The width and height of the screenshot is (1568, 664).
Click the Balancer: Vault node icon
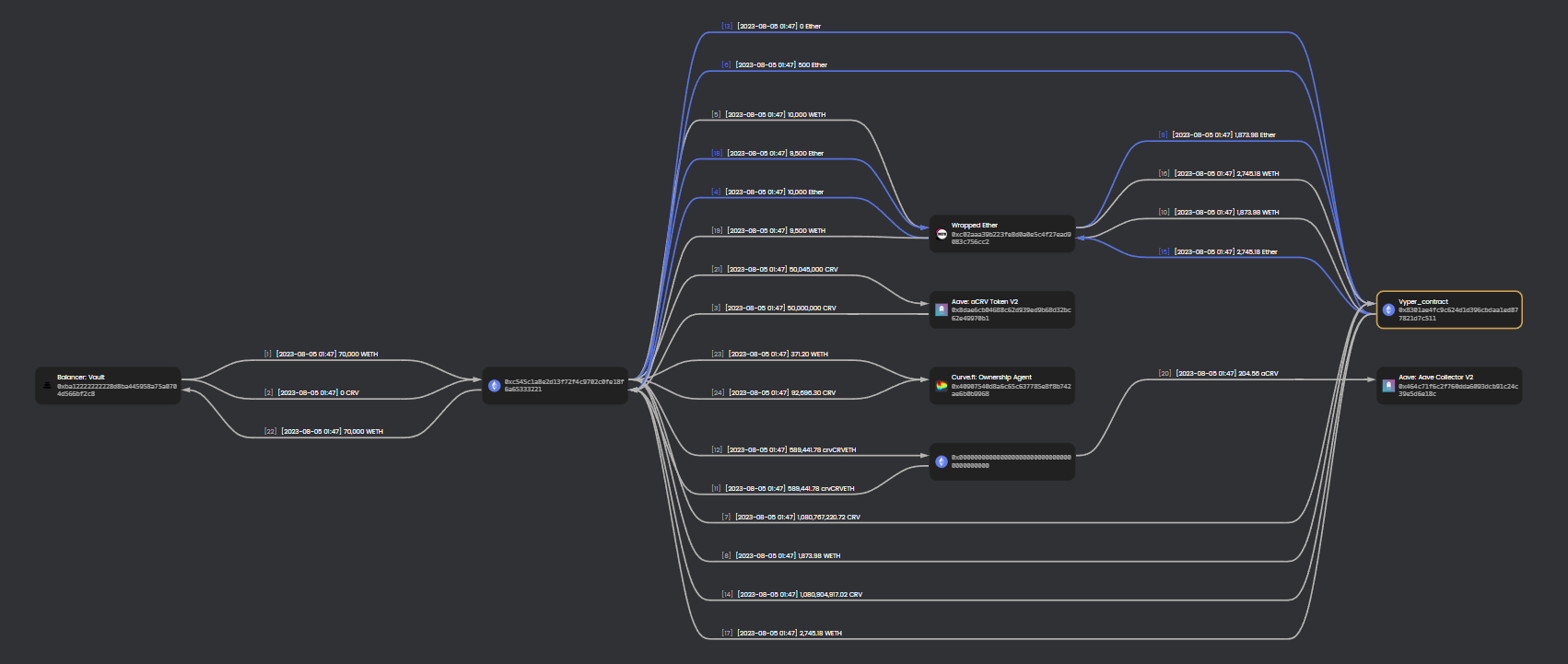pos(48,386)
